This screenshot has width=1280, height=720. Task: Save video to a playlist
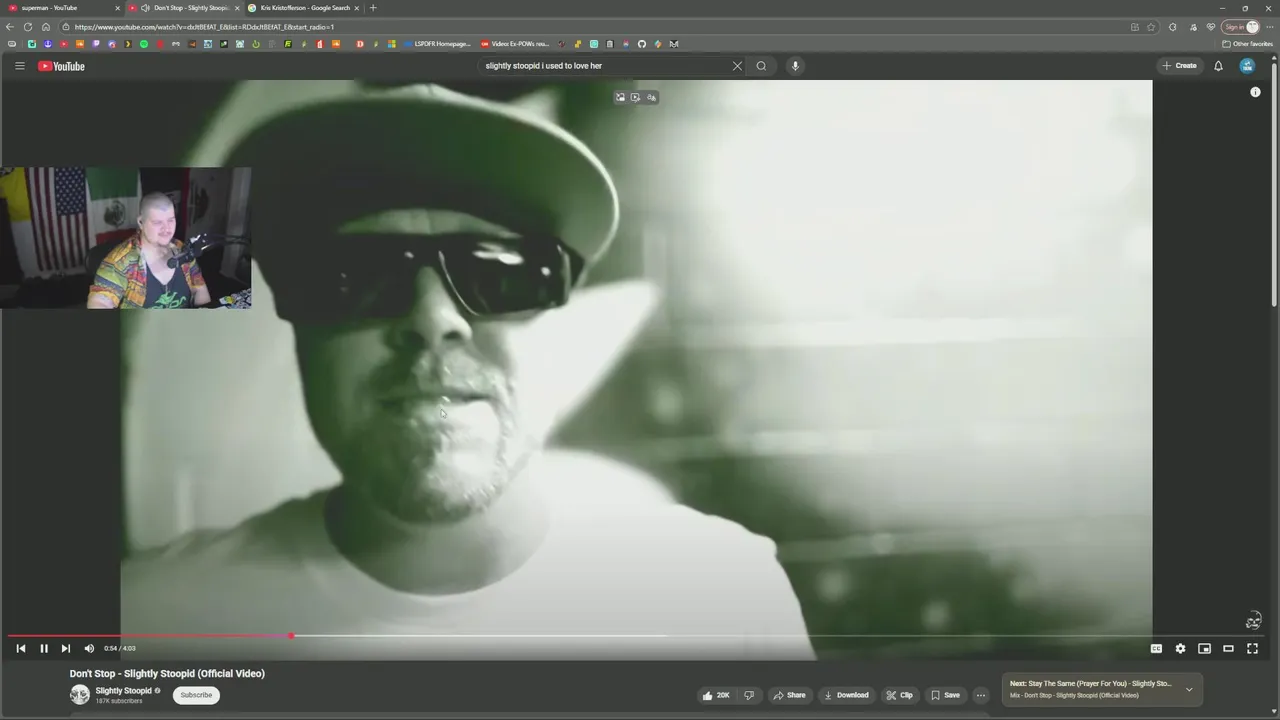point(945,695)
